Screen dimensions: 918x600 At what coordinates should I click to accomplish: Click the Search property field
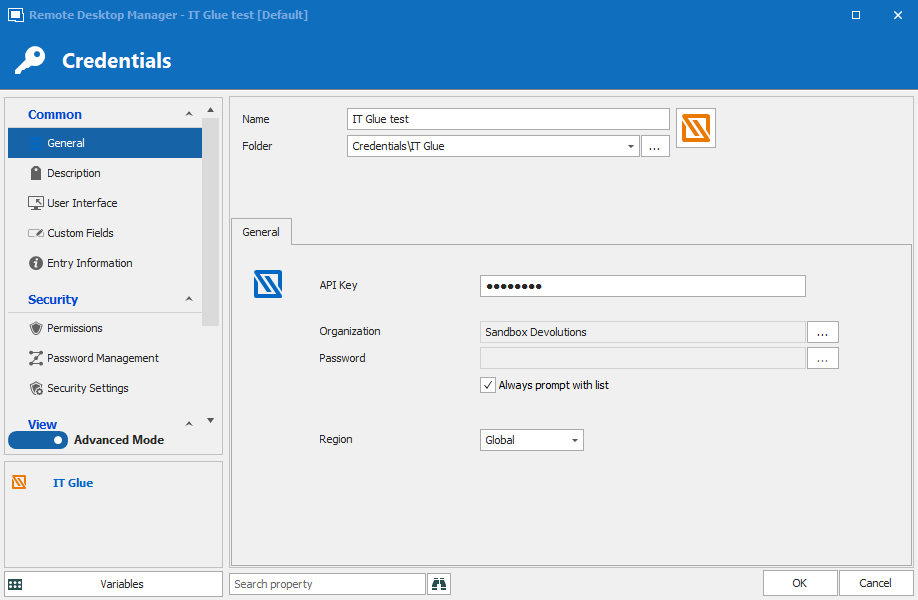point(327,584)
